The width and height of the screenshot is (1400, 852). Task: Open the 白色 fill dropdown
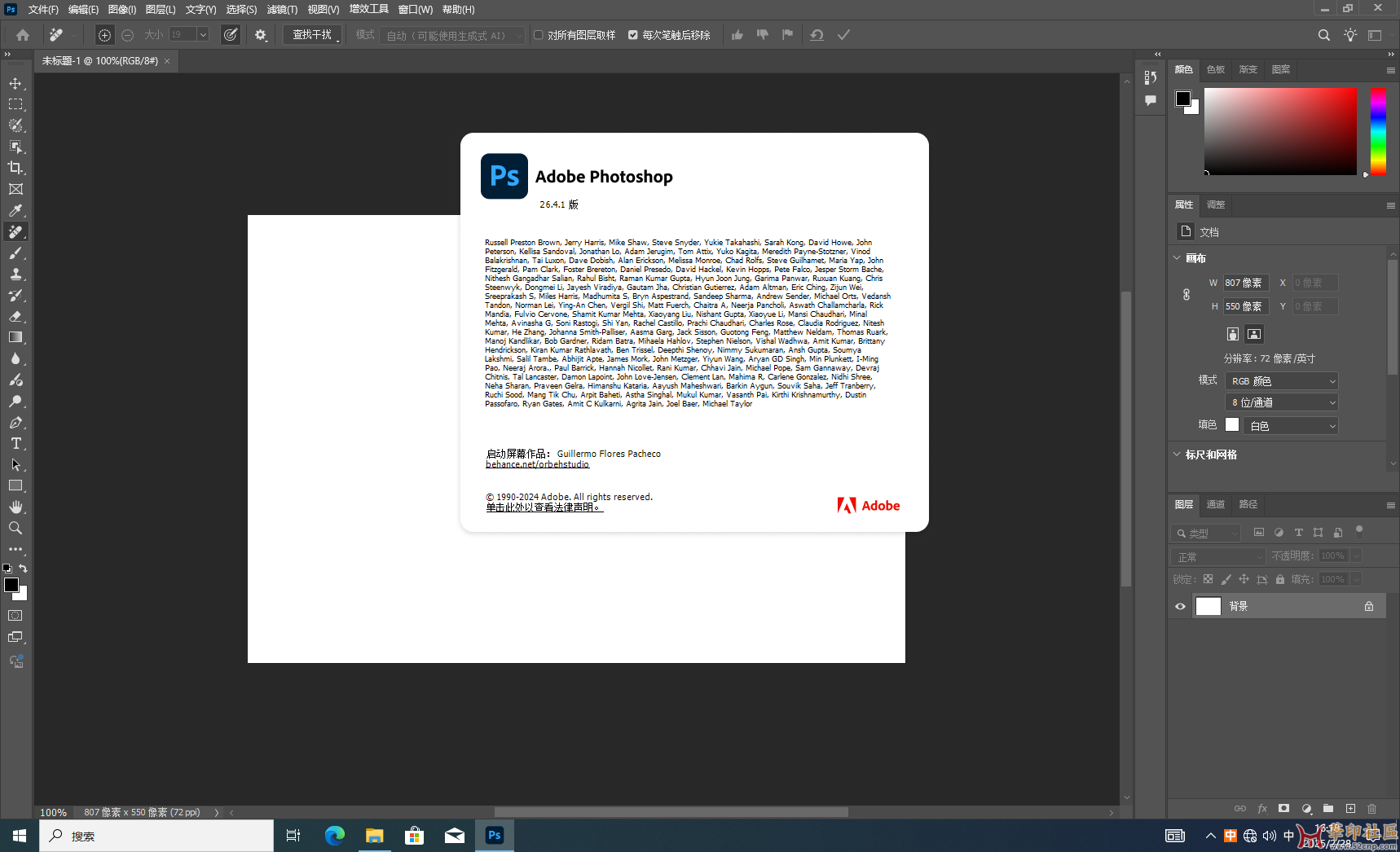(1292, 425)
